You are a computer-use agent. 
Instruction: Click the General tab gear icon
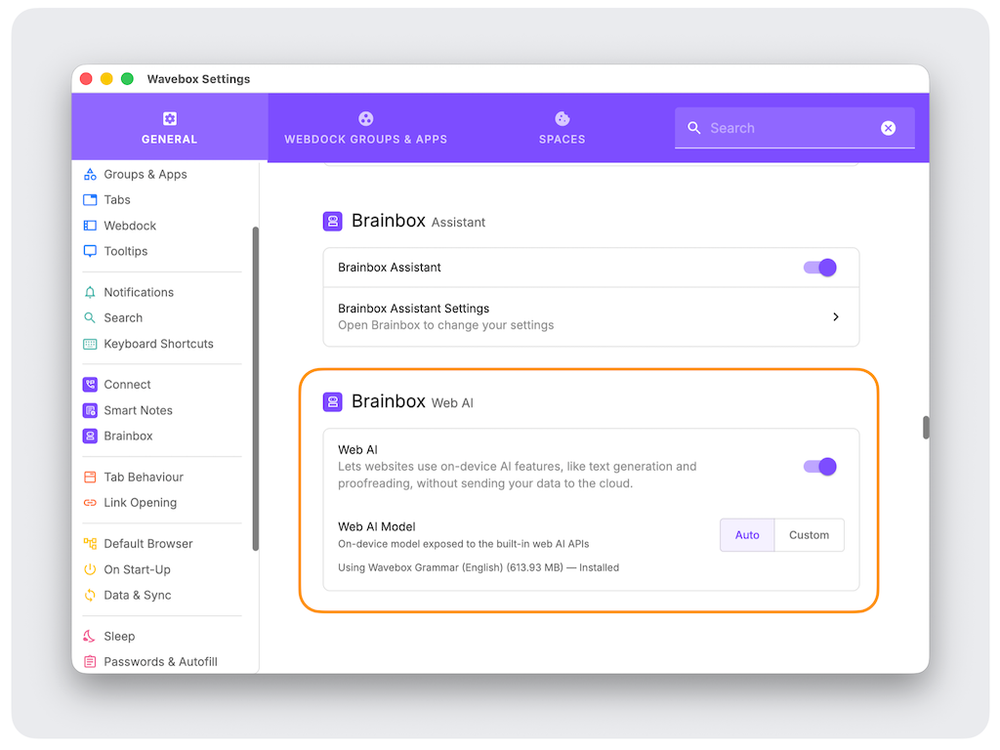(x=170, y=119)
